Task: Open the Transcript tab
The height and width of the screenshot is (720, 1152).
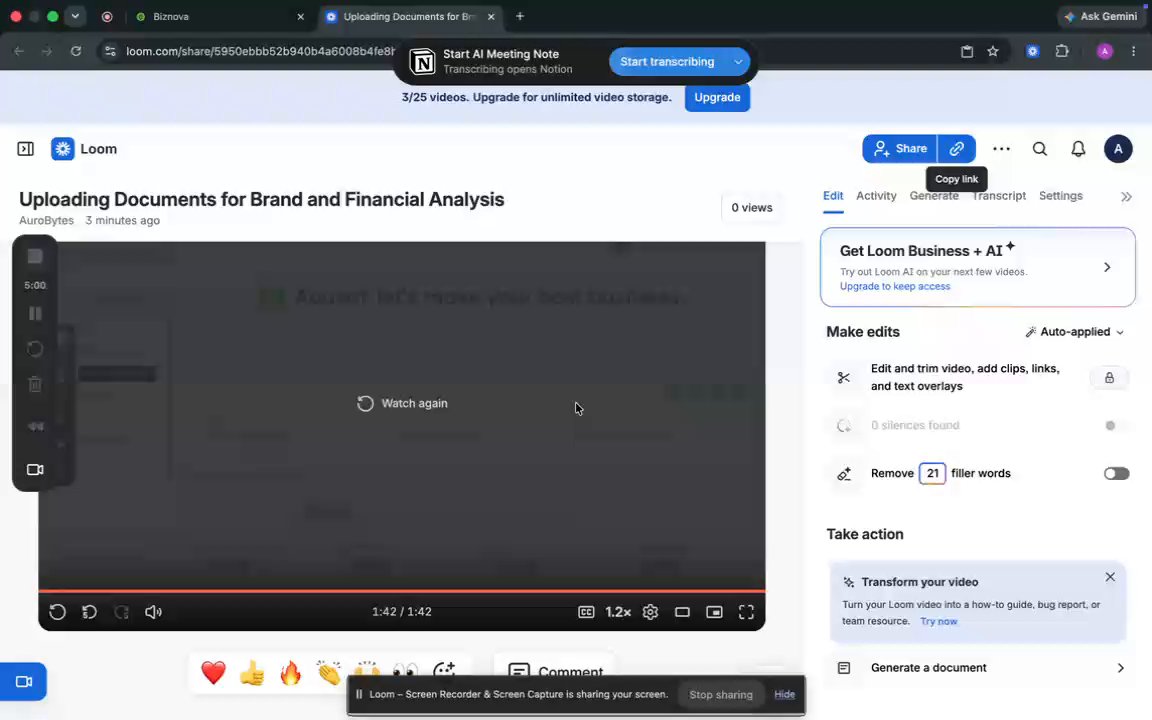Action: pos(998,196)
